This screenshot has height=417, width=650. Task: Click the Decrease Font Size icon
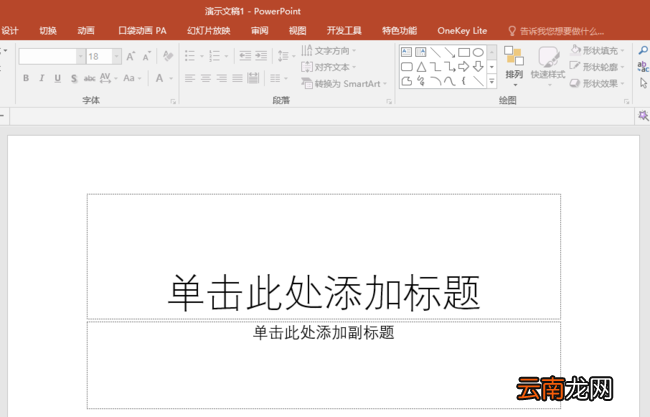(x=147, y=56)
